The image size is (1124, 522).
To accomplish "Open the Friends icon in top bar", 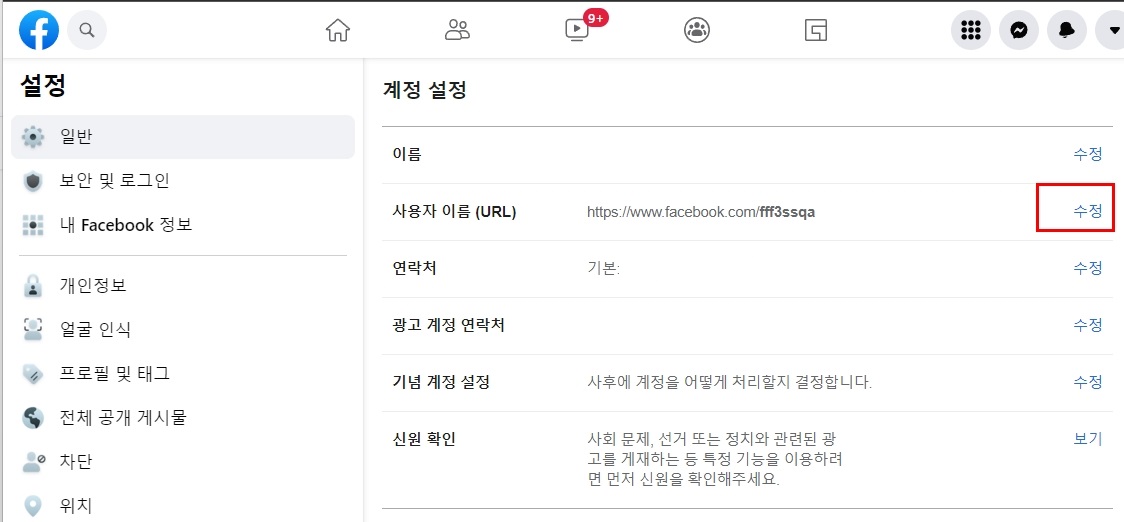I will pyautogui.click(x=457, y=29).
